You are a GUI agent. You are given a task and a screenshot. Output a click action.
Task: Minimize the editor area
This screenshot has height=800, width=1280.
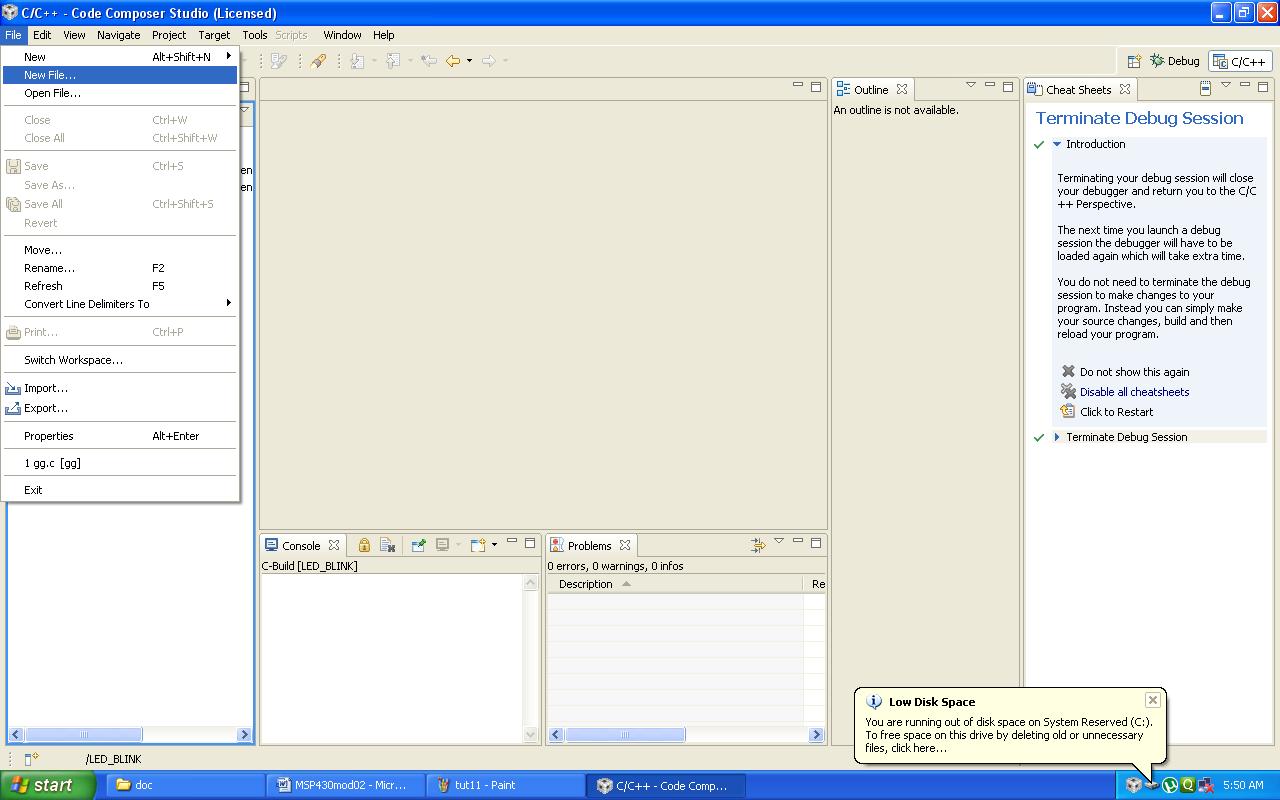798,86
